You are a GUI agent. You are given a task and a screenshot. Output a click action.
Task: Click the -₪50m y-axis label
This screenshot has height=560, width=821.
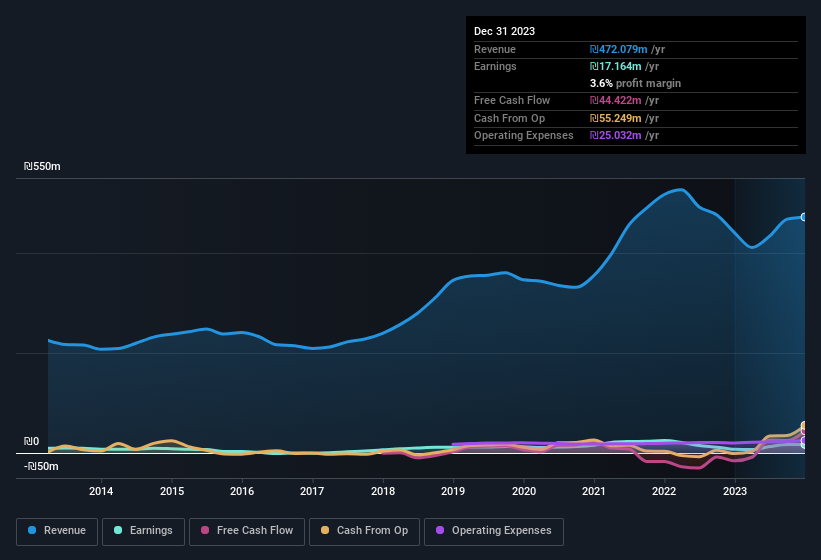point(41,466)
